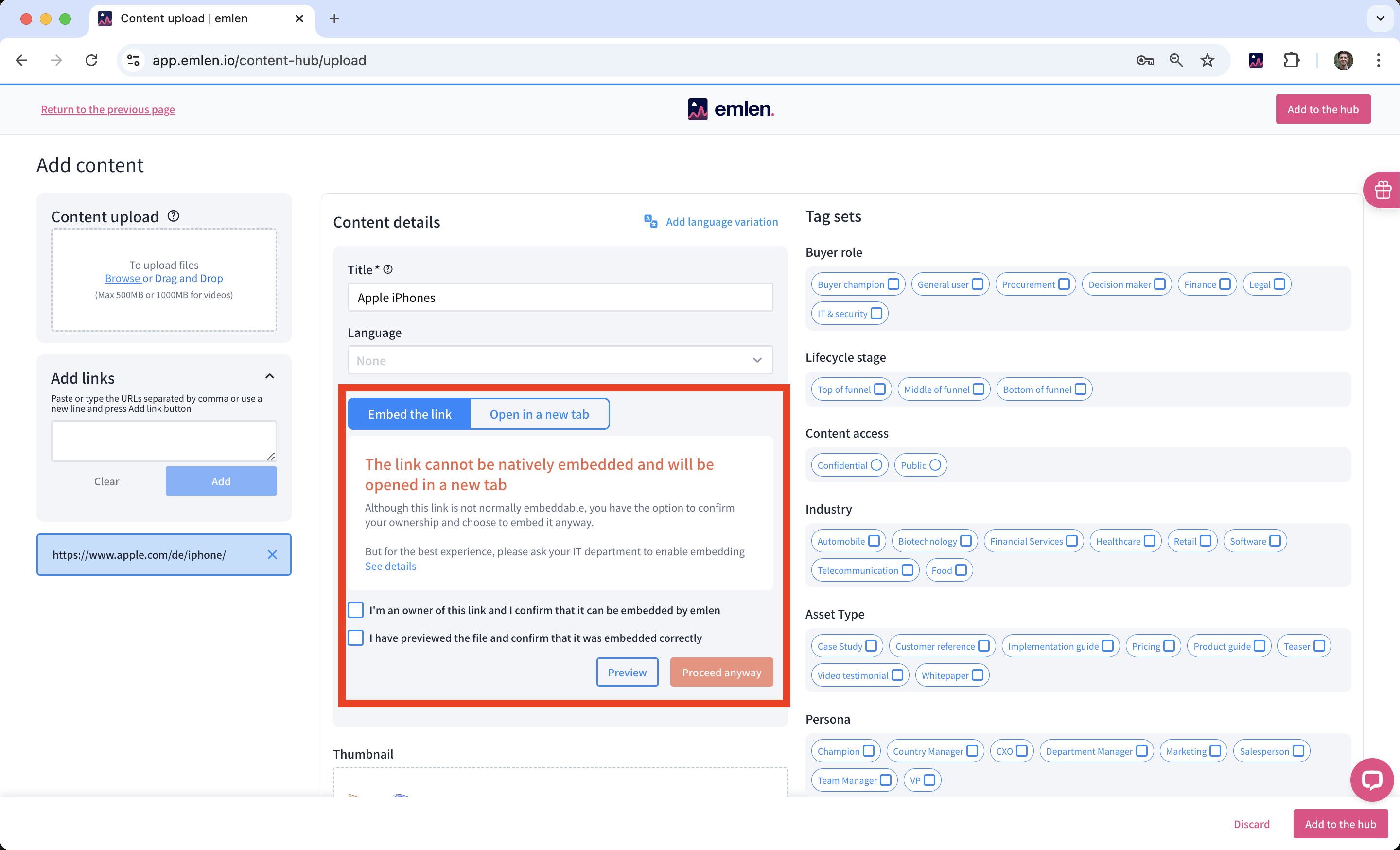The height and width of the screenshot is (850, 1400).
Task: Click the Add language variation translate icon
Action: click(x=650, y=221)
